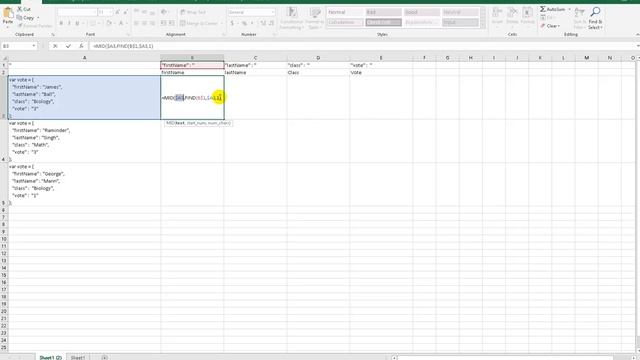This screenshot has height=360, width=640.
Task: Open Conditional Formatting menu
Action: (291, 18)
